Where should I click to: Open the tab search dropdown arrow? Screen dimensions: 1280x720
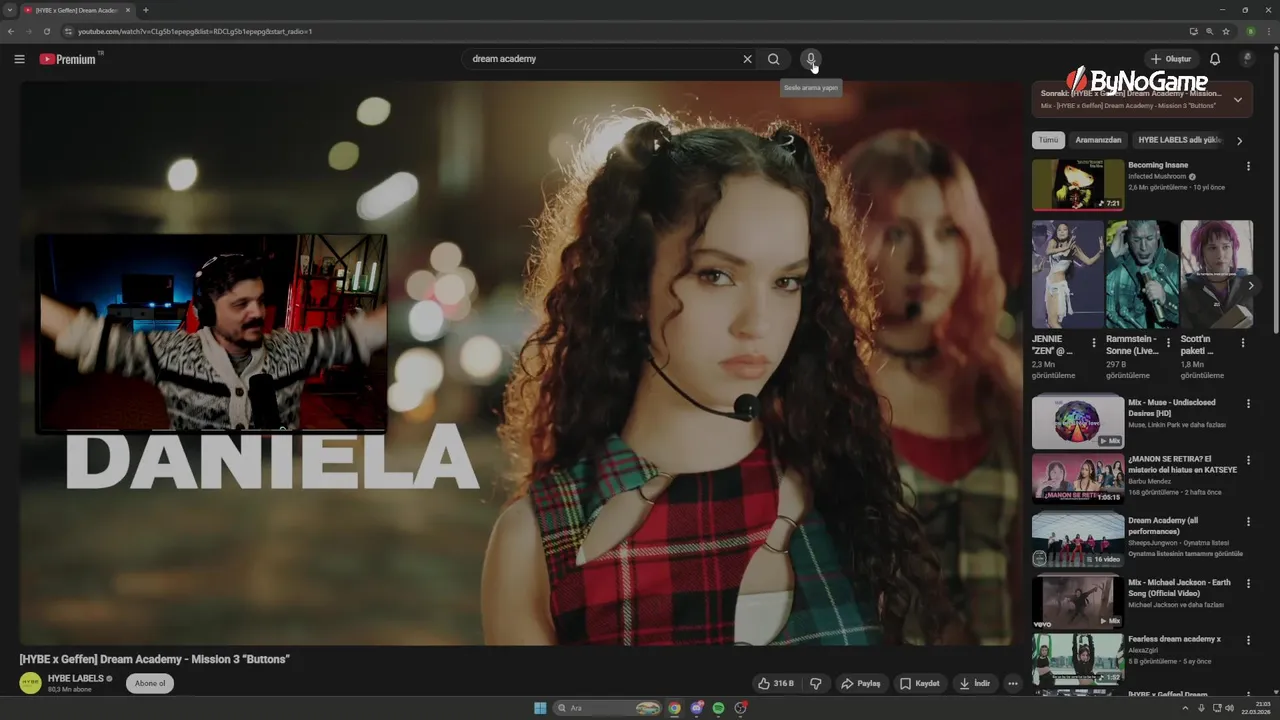(10, 10)
